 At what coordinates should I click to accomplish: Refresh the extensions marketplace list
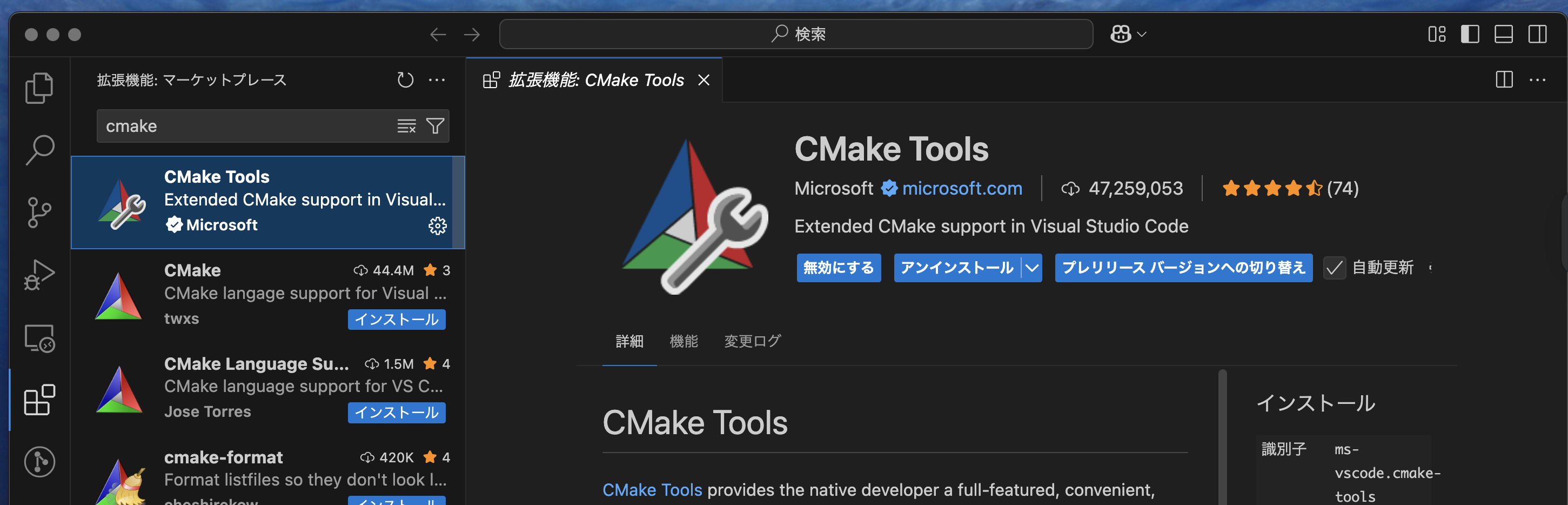click(405, 80)
